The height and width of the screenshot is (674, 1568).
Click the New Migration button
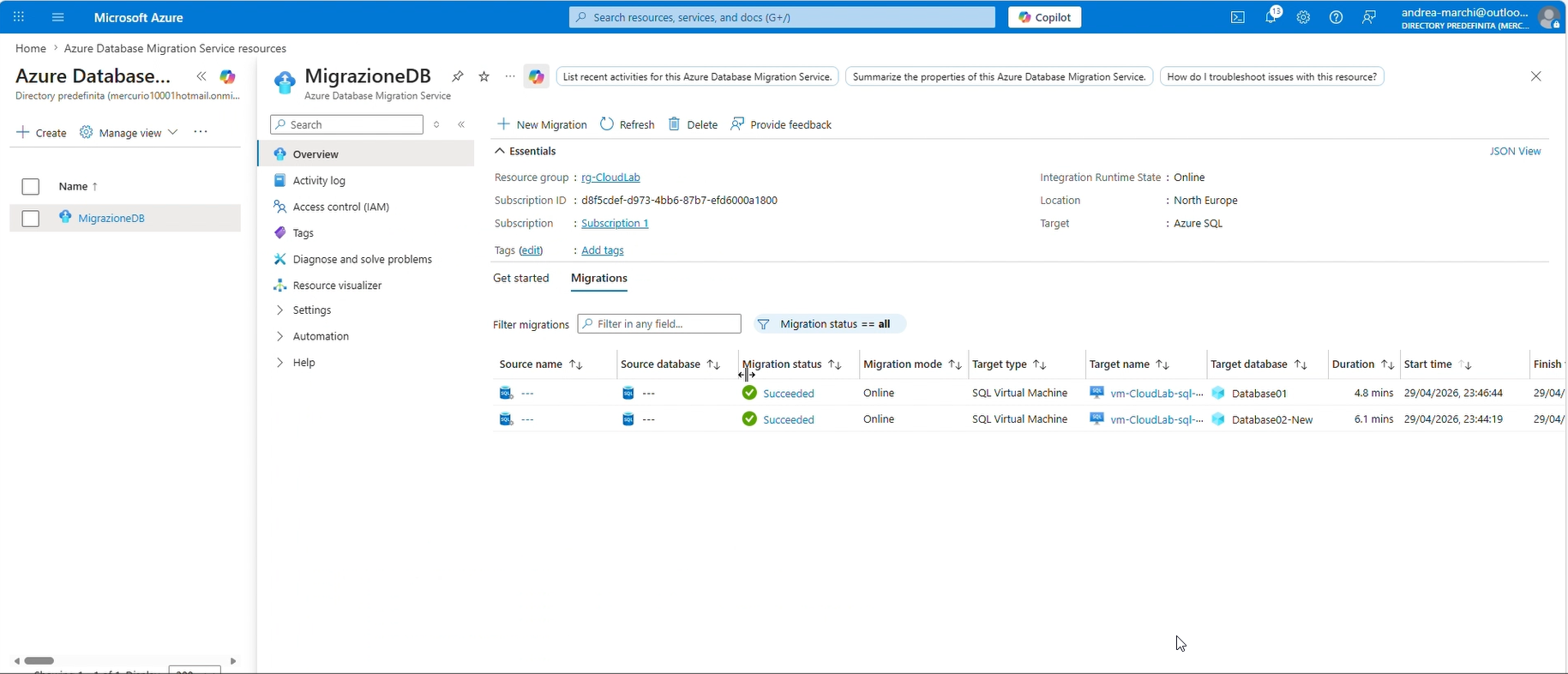click(543, 124)
